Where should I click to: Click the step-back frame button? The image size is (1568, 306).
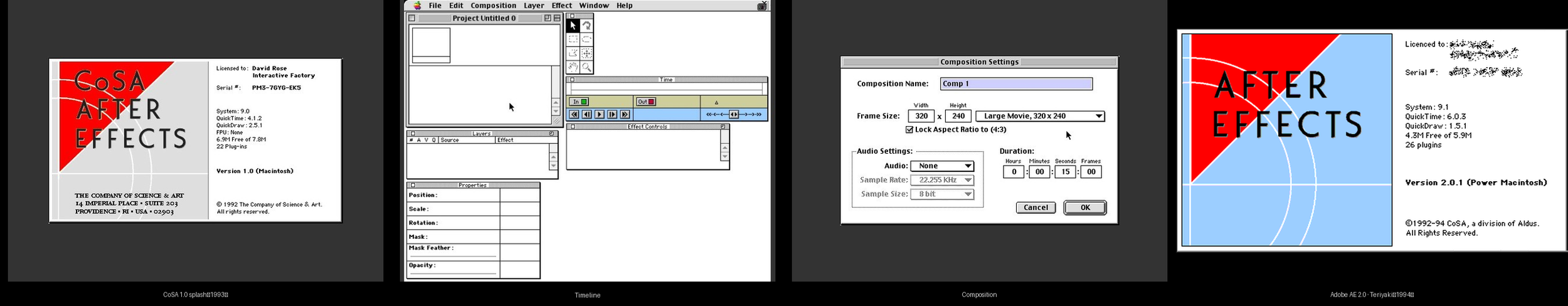point(586,115)
